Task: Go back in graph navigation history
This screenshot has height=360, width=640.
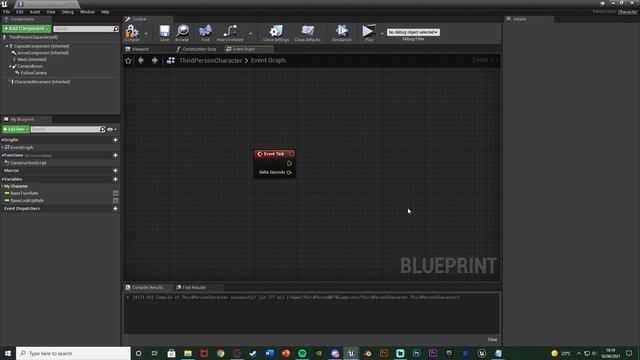Action: click(x=141, y=61)
